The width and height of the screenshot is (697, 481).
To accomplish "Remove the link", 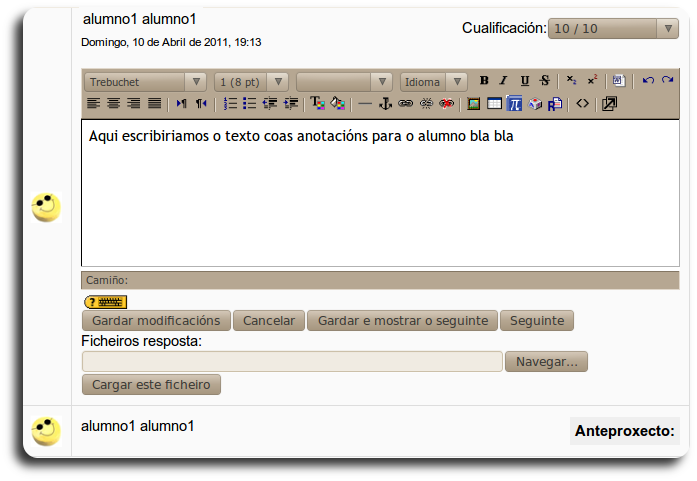I will point(426,104).
